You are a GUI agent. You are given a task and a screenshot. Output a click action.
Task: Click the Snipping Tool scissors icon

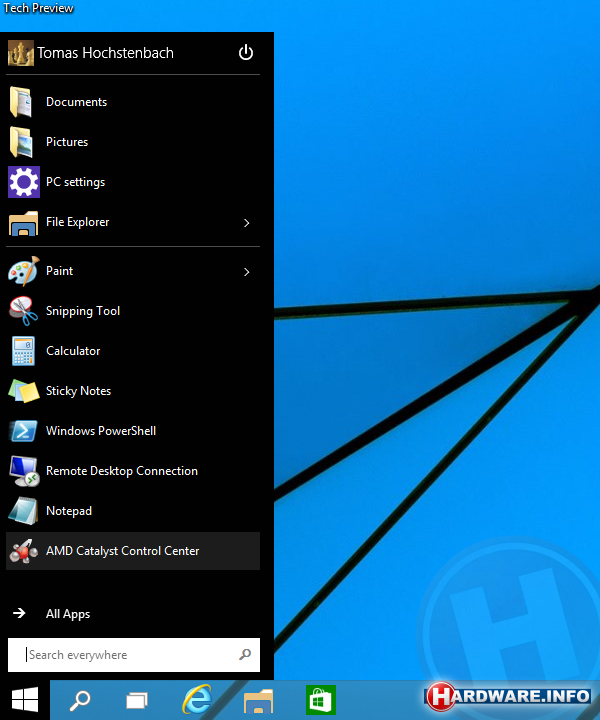[x=23, y=311]
